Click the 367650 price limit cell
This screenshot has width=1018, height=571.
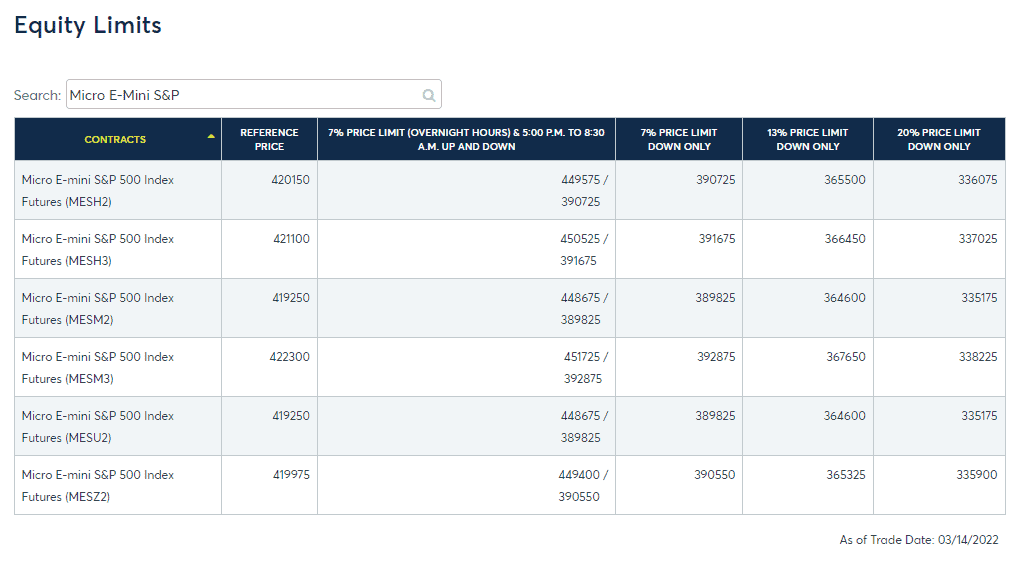pyautogui.click(x=845, y=357)
